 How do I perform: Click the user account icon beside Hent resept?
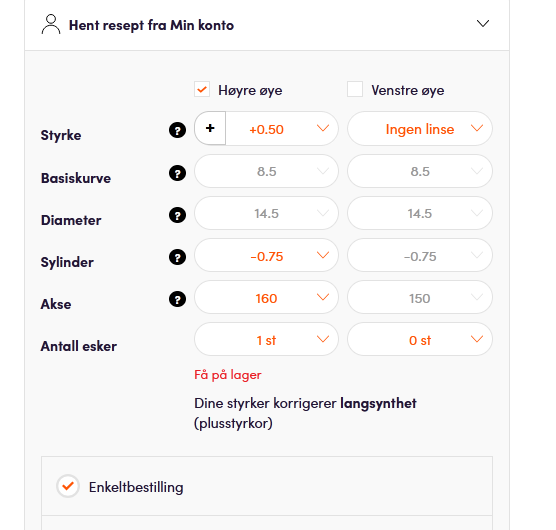[51, 24]
